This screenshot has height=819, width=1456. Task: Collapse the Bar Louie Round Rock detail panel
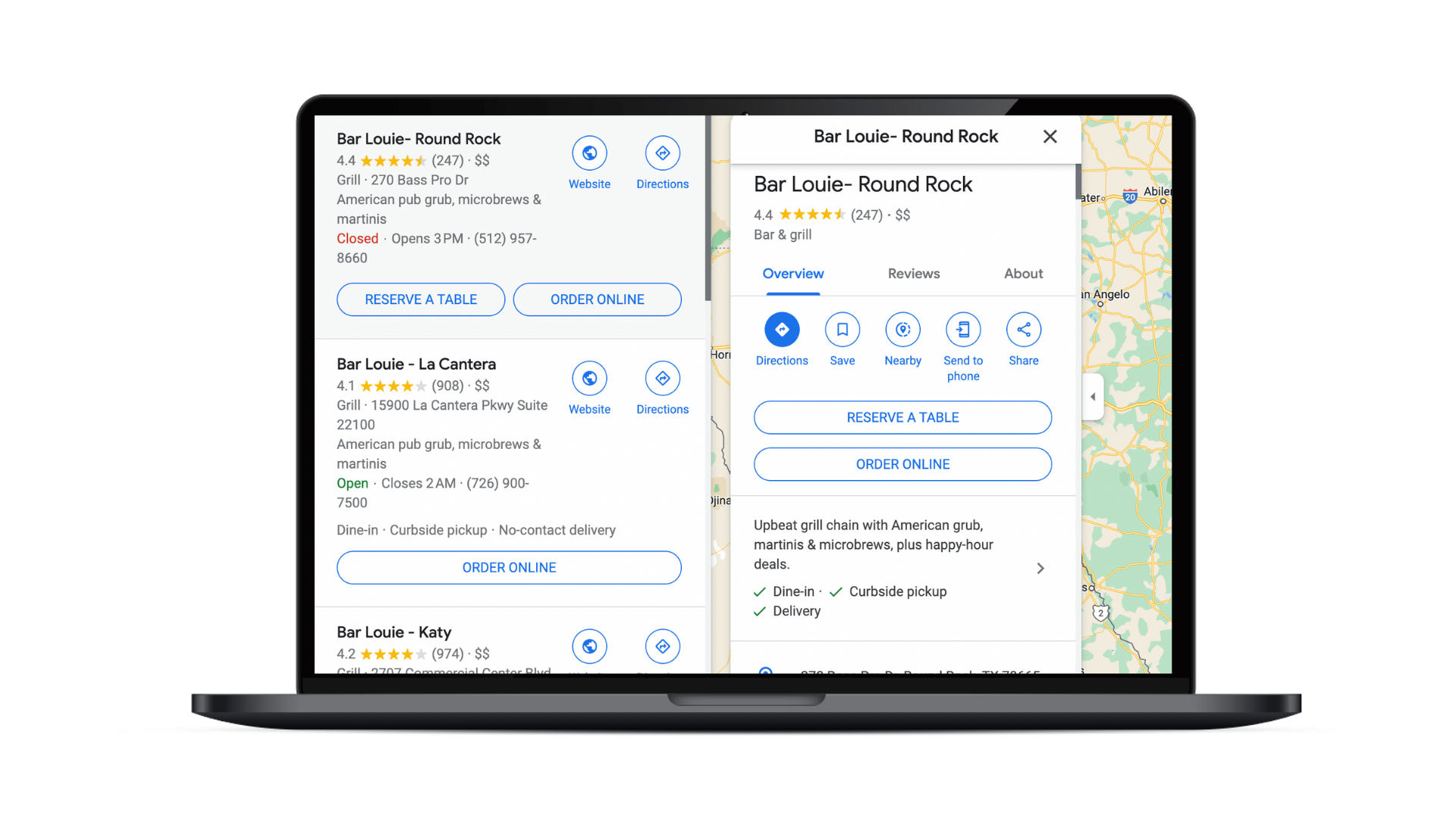click(x=1050, y=136)
